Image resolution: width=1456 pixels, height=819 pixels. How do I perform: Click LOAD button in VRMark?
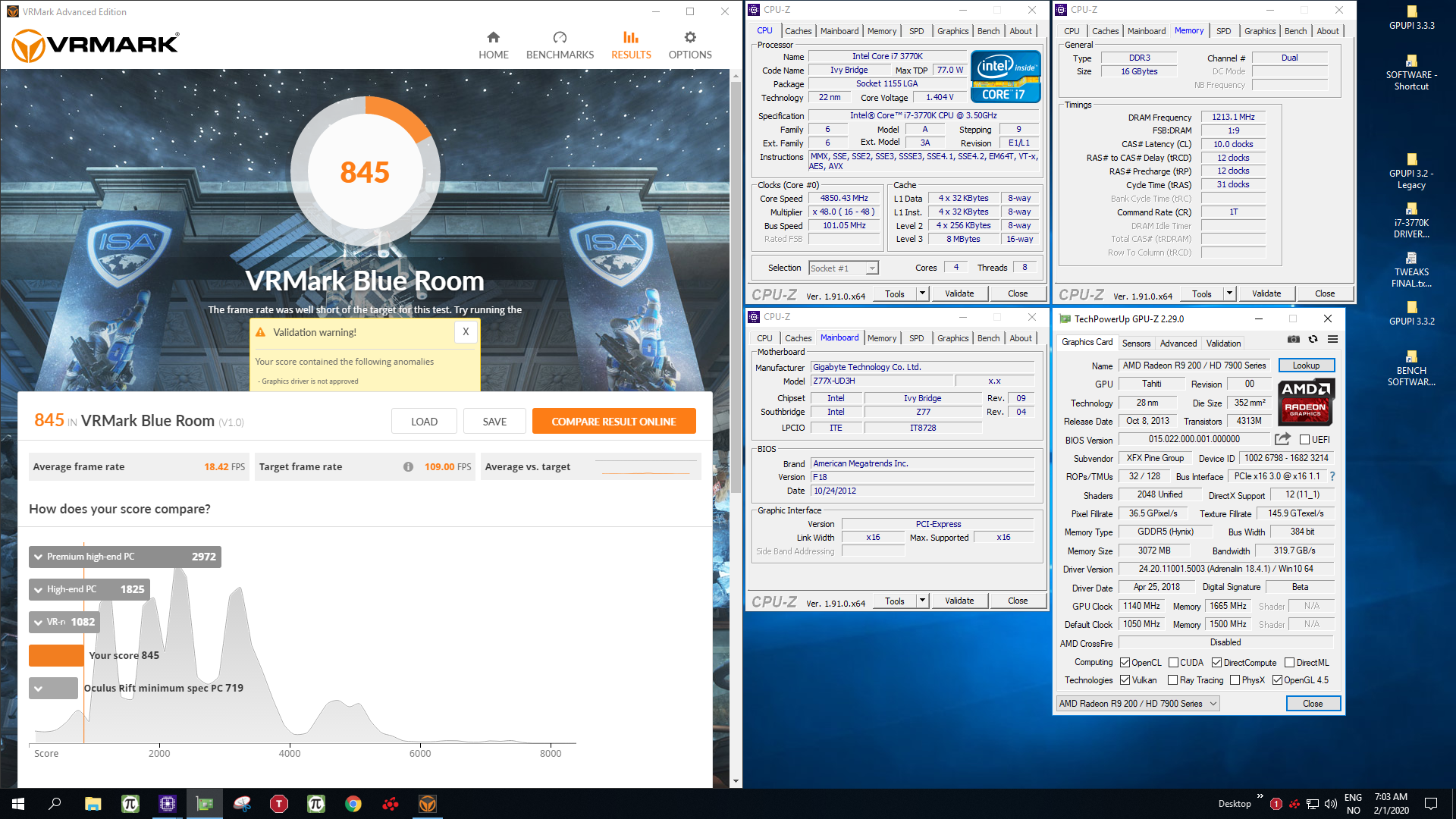pyautogui.click(x=424, y=422)
